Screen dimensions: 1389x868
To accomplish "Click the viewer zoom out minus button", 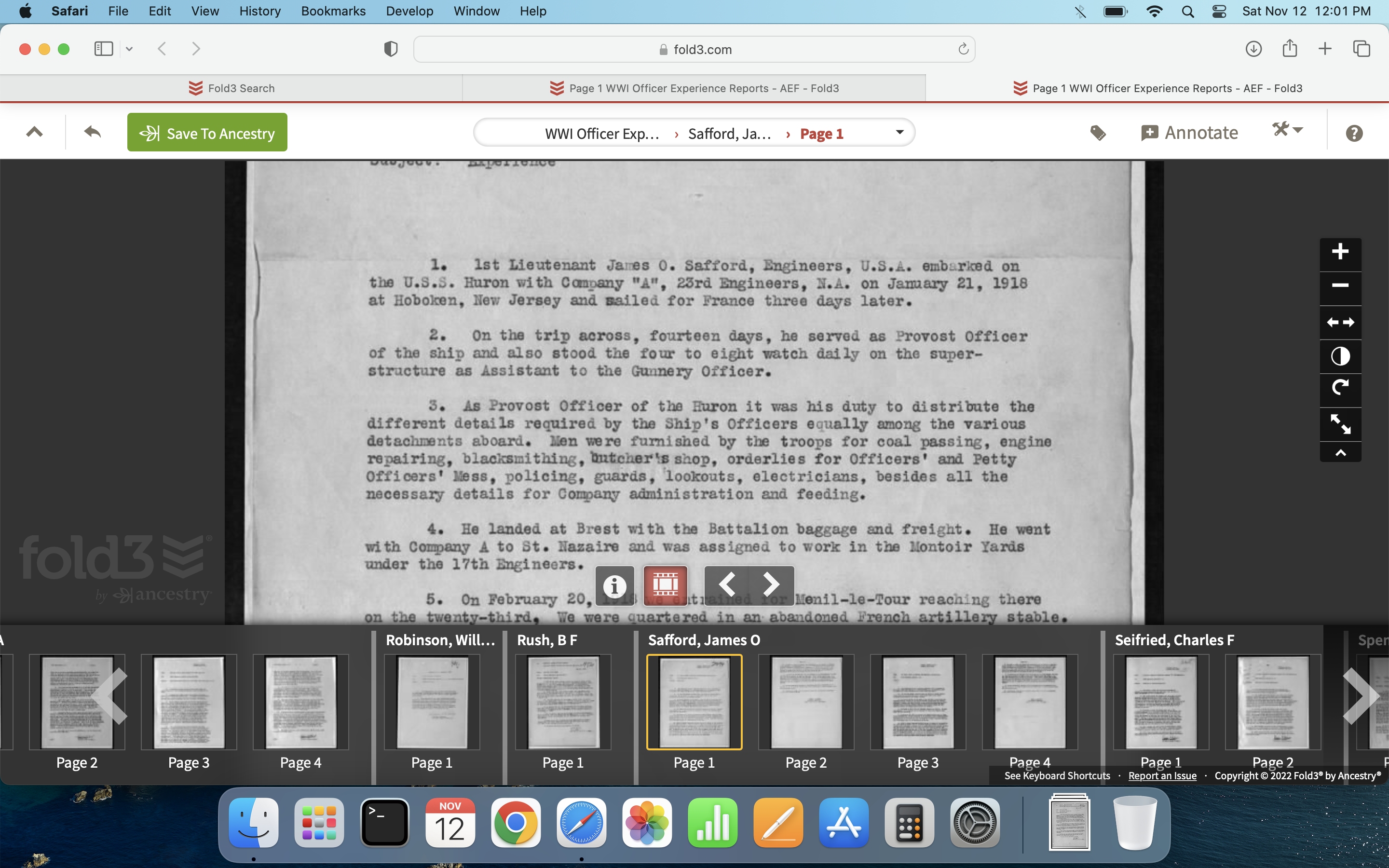I will tap(1340, 285).
